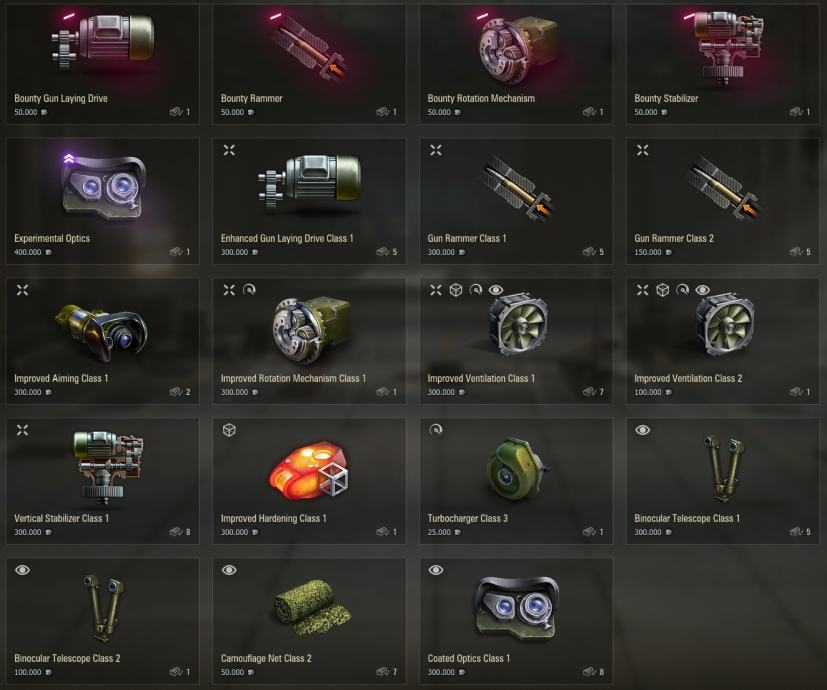Click the firepower category icon on Gun Rammer Class 2
The height and width of the screenshot is (690, 827).
[642, 150]
